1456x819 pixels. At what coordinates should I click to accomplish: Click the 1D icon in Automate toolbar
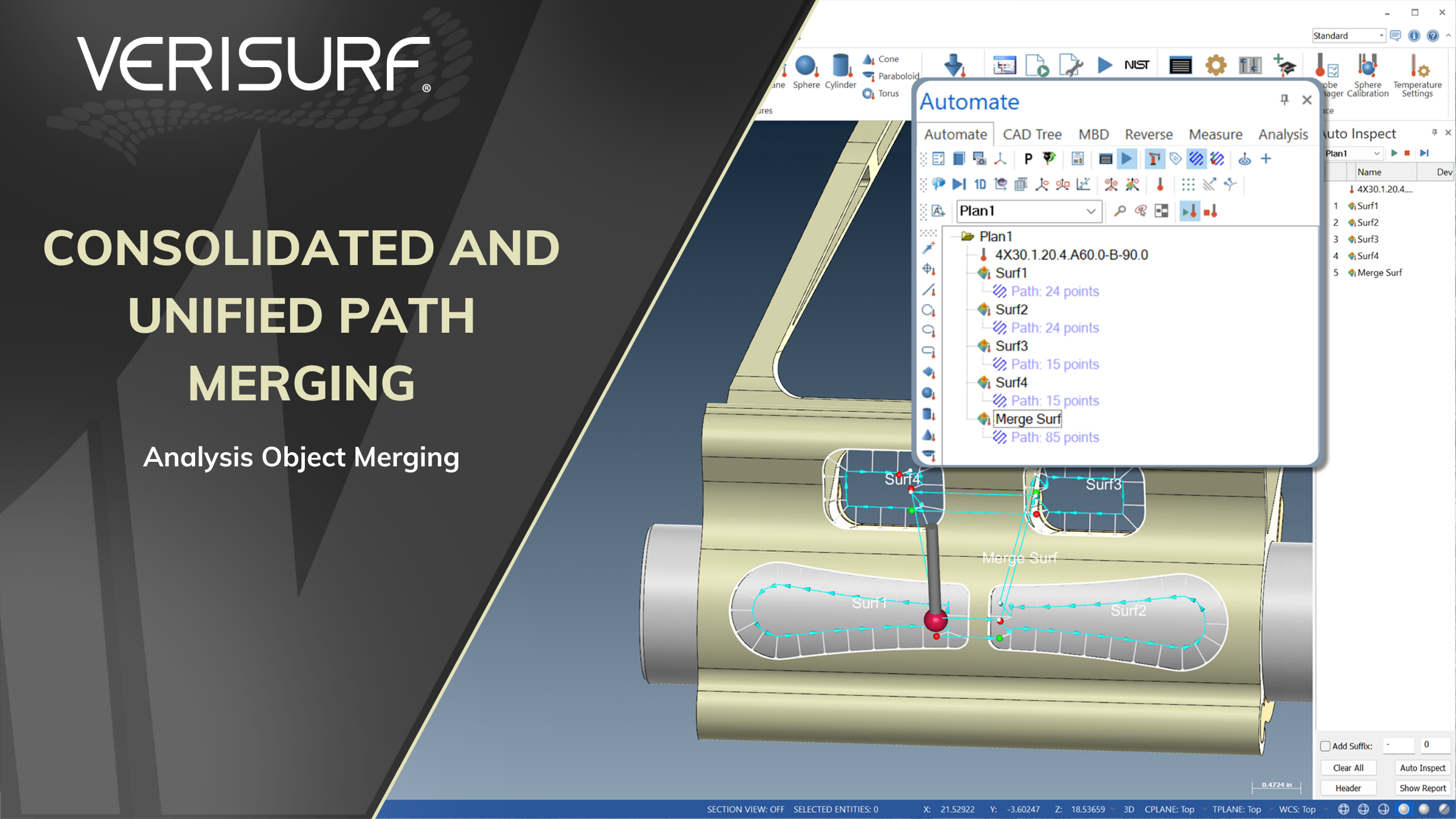click(980, 184)
